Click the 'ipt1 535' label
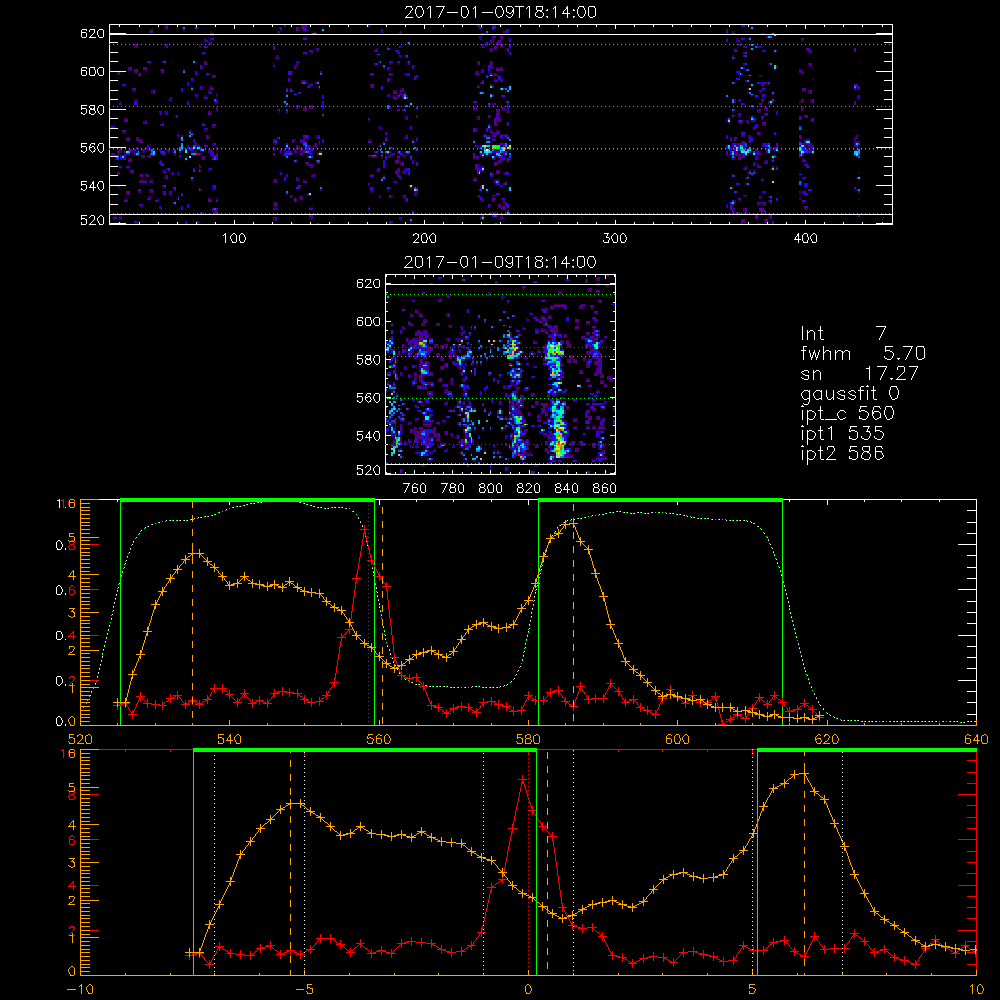 tap(842, 434)
